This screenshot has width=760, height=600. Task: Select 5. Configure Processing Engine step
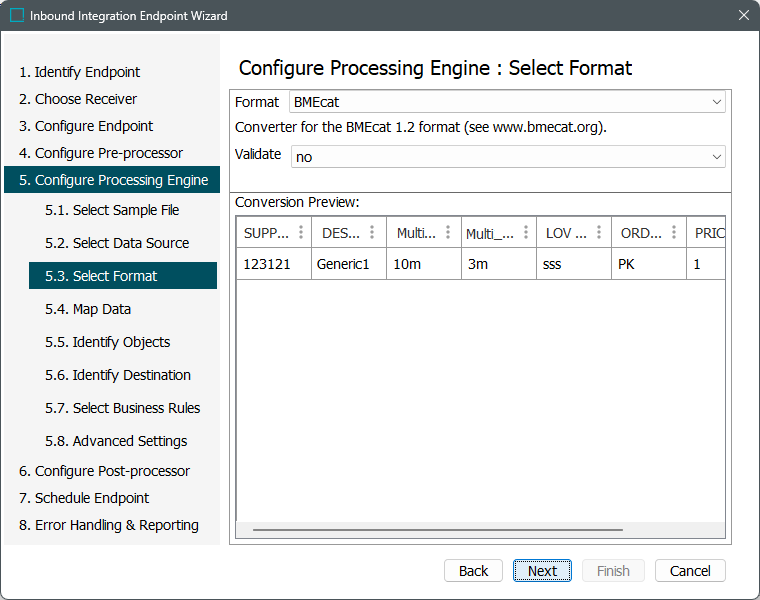[x=113, y=180]
